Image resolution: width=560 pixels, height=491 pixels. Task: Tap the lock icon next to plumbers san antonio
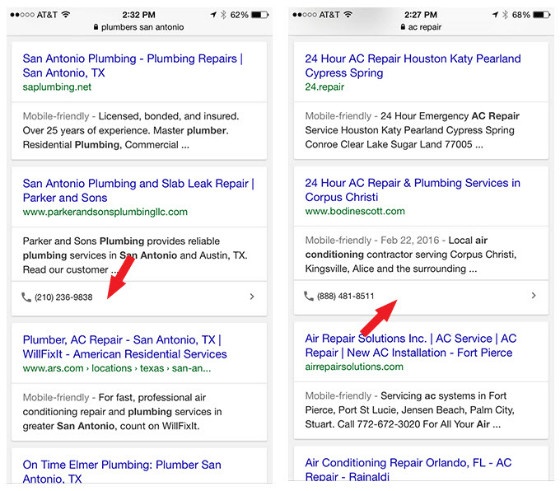coord(96,27)
